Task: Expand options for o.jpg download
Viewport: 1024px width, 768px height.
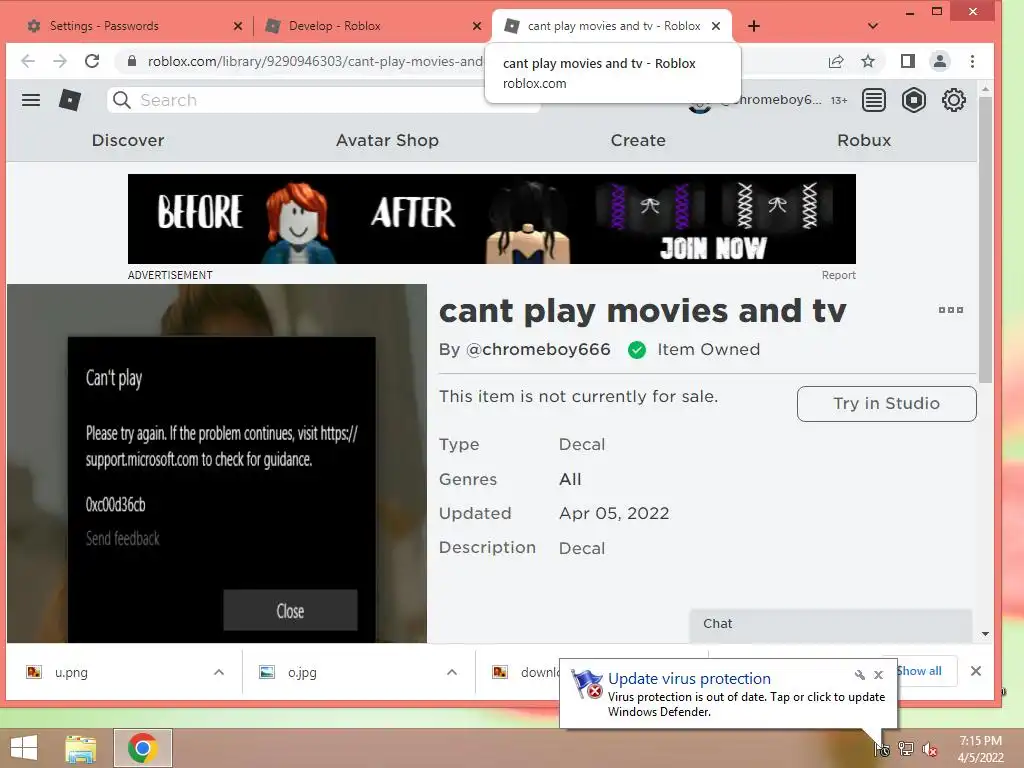Action: (451, 672)
